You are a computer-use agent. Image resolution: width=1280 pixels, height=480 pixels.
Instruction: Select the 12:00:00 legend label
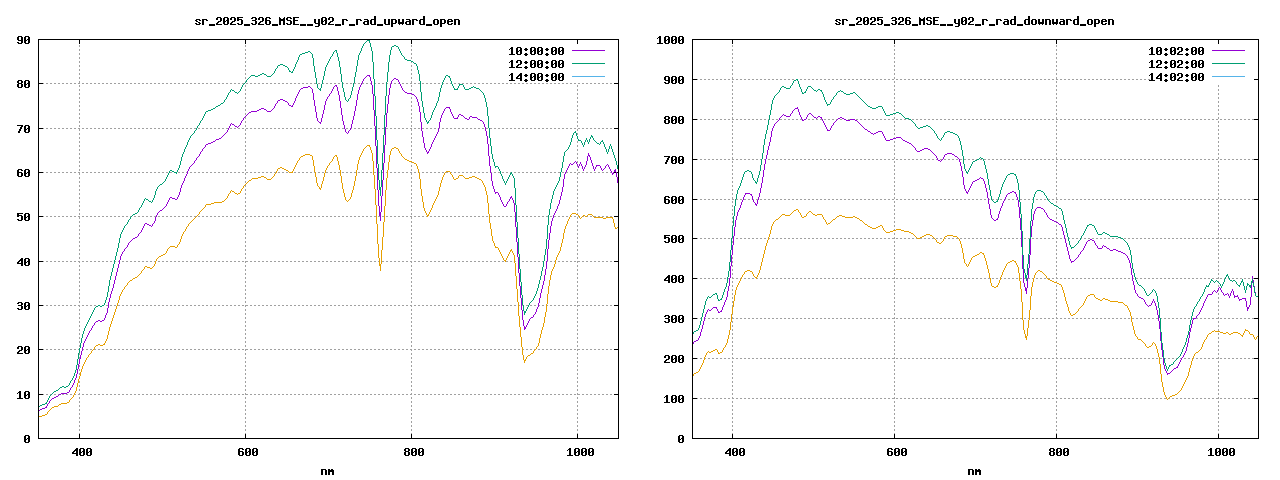537,63
